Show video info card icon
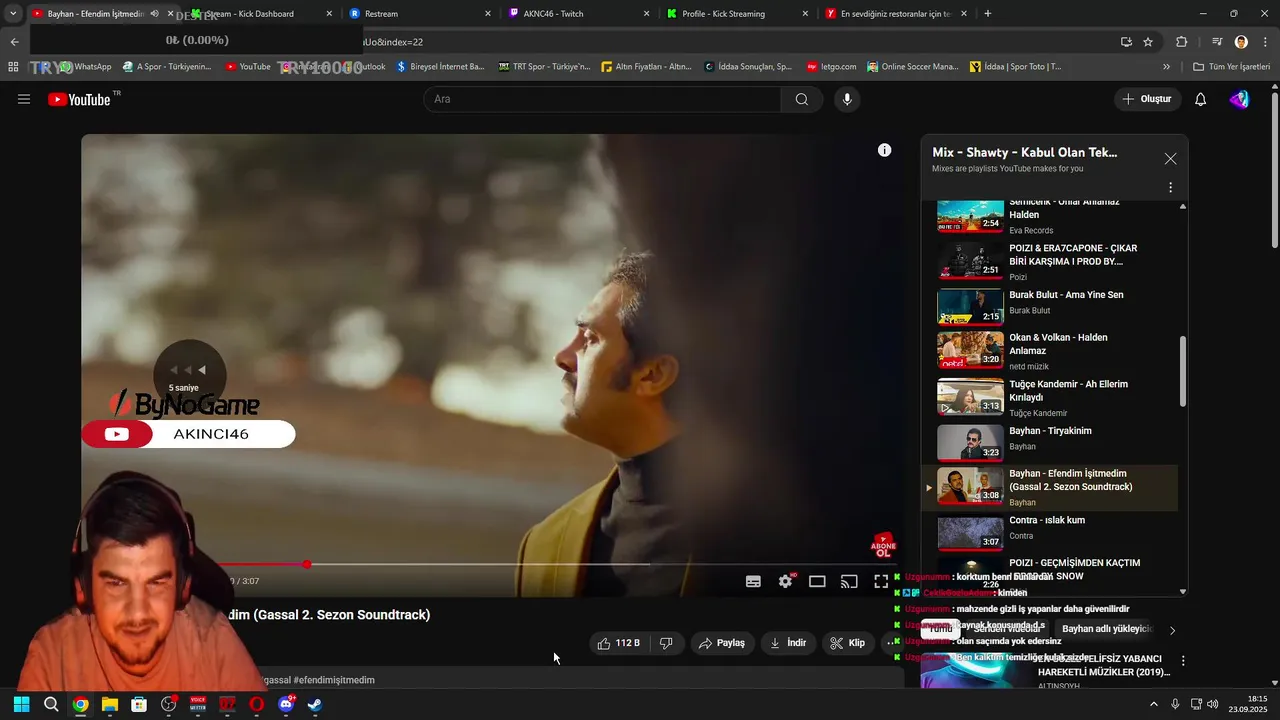1280x720 pixels. [884, 150]
